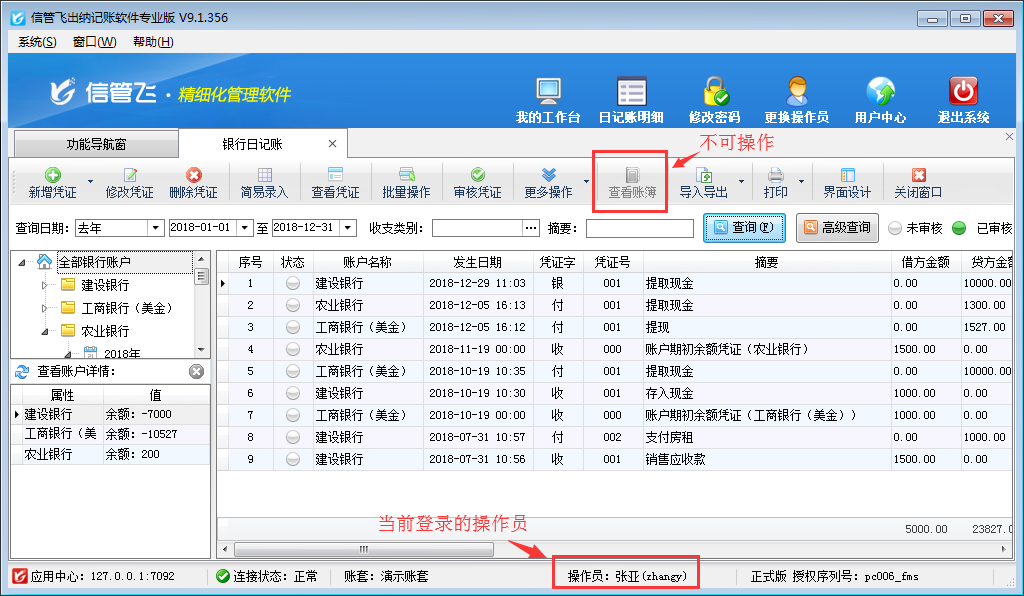
Task: Expand the 建设银行 tree node
Action: [x=44, y=285]
